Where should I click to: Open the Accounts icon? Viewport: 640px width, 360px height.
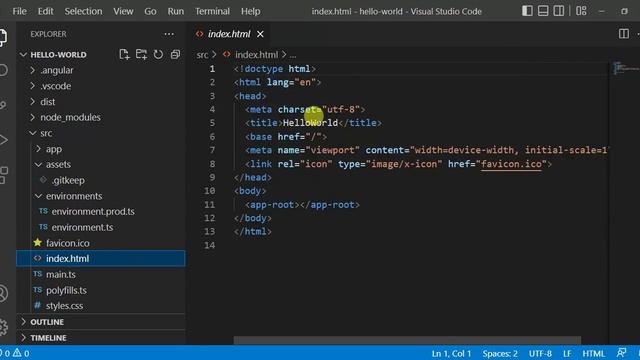(x=3, y=293)
